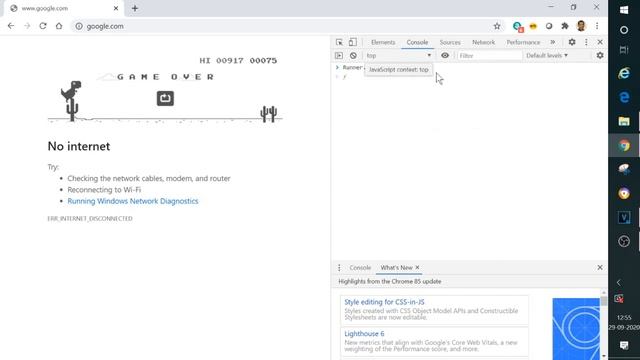Screen dimensions: 640x360
Task: Clear the console with the ban icon
Action: (x=353, y=56)
